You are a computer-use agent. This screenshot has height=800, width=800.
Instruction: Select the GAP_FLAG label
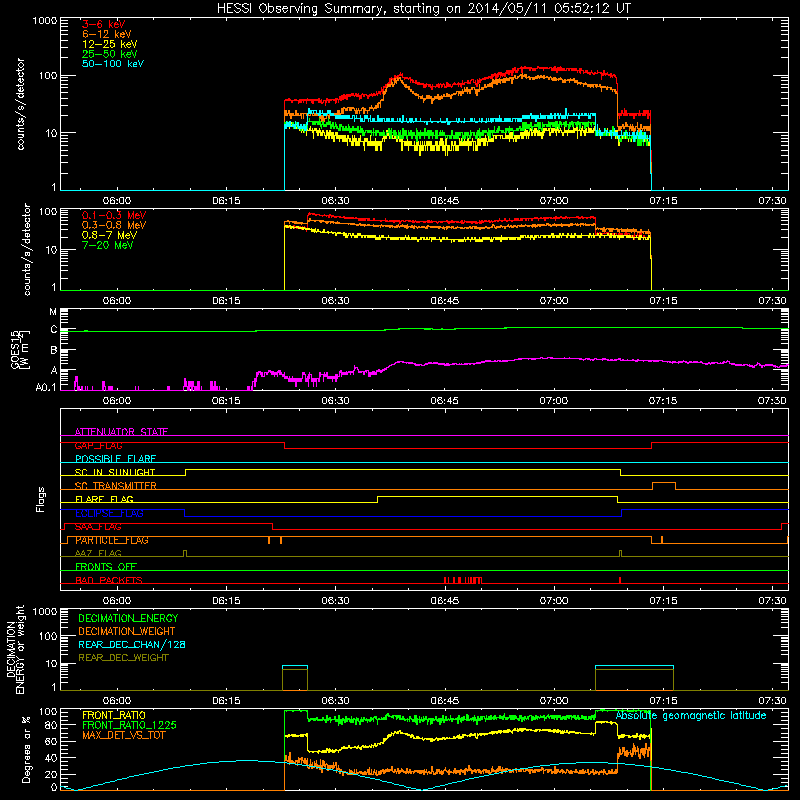98,445
